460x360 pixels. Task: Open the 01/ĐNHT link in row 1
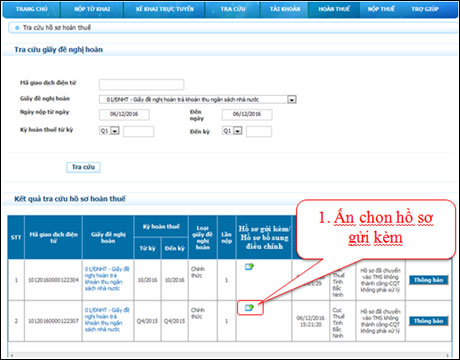[107, 278]
